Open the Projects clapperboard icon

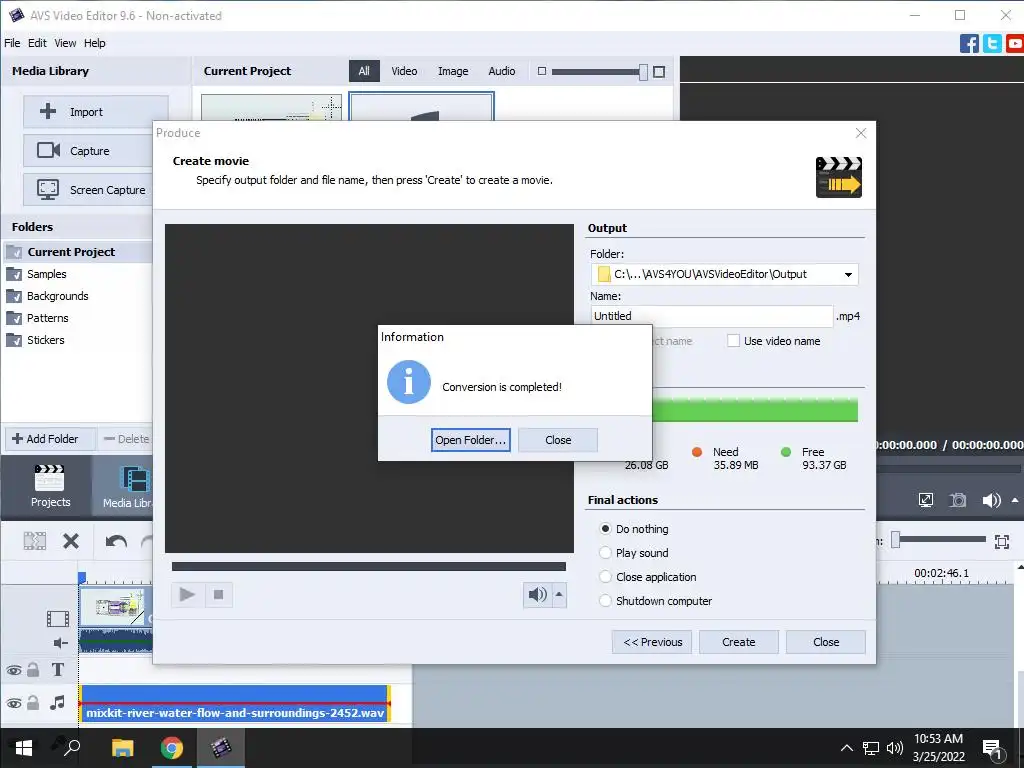click(50, 479)
